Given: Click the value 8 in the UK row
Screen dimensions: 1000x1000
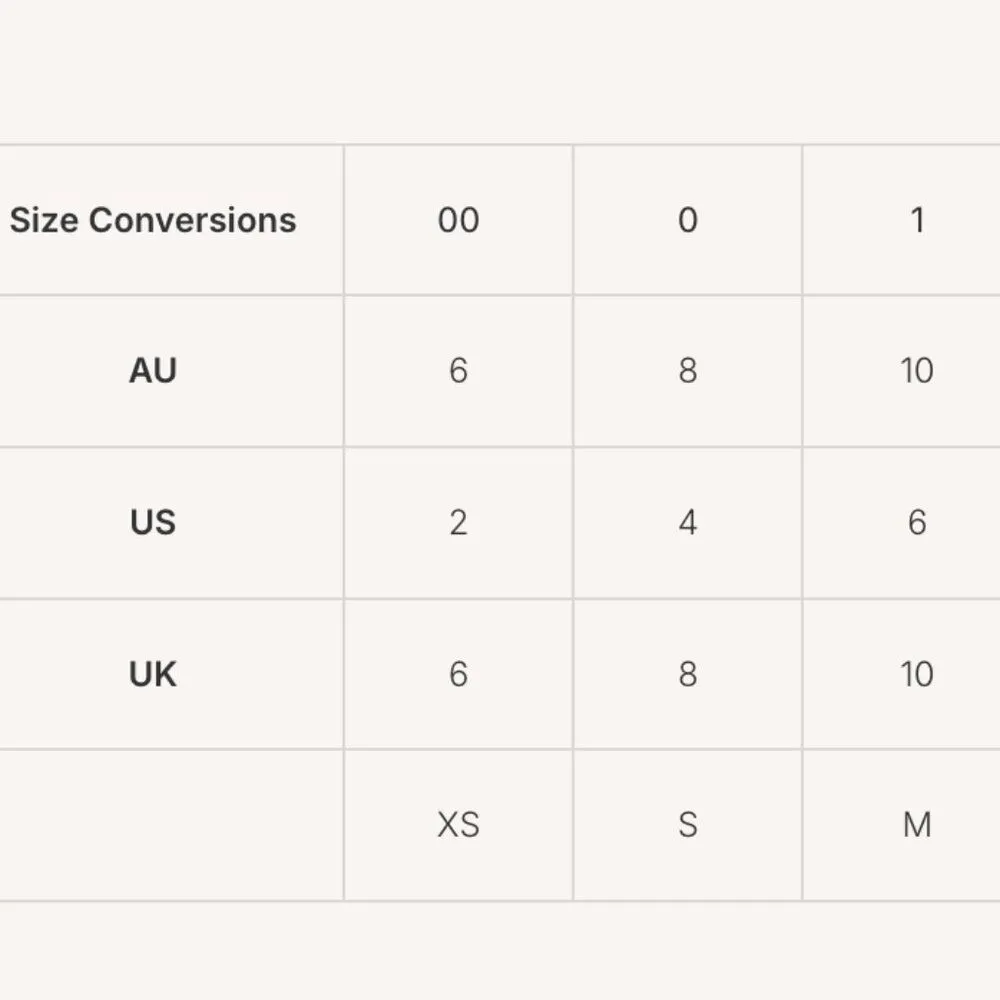Looking at the screenshot, I should [x=687, y=674].
